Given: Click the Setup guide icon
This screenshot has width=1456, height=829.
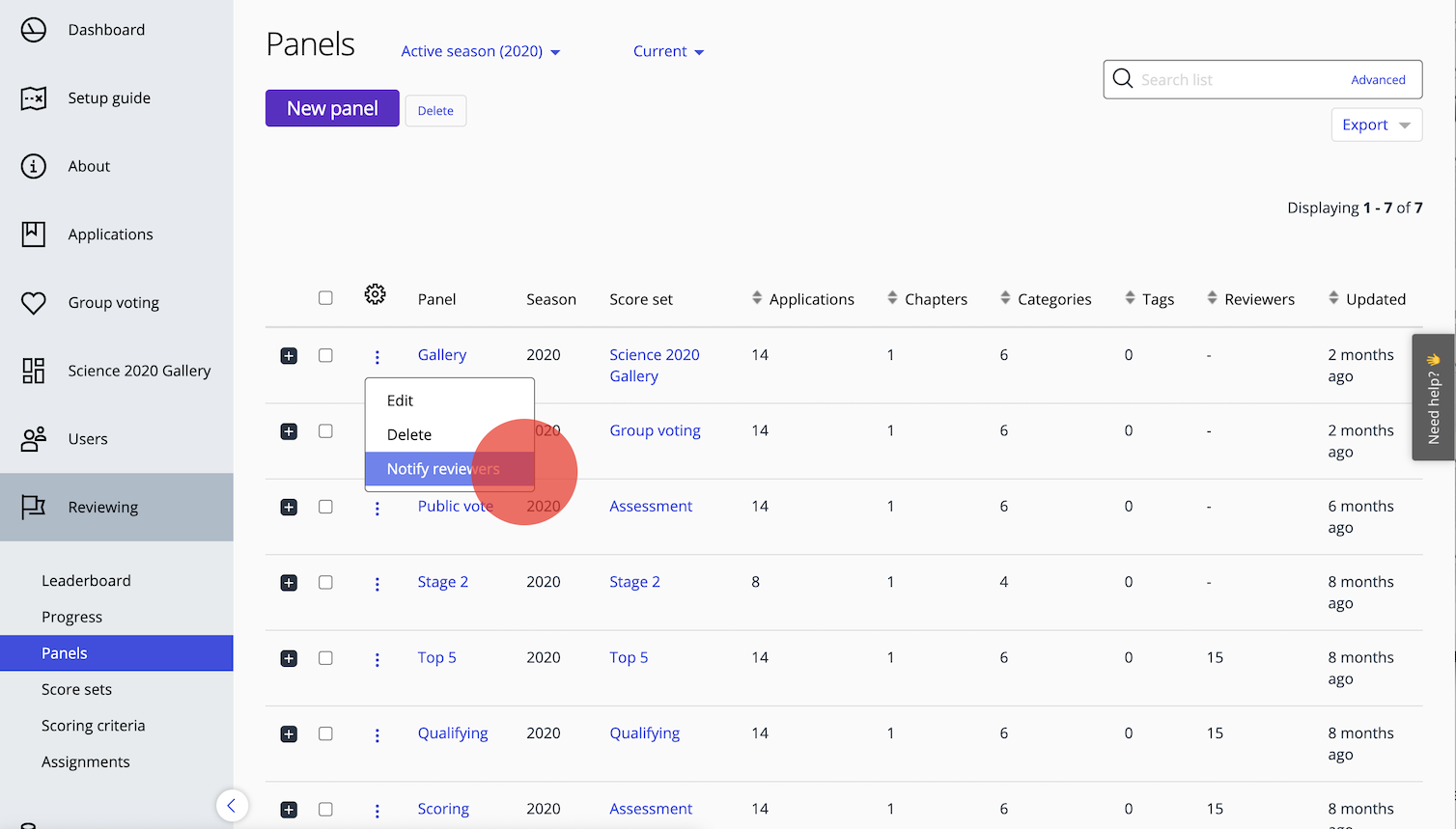Looking at the screenshot, I should [x=34, y=98].
